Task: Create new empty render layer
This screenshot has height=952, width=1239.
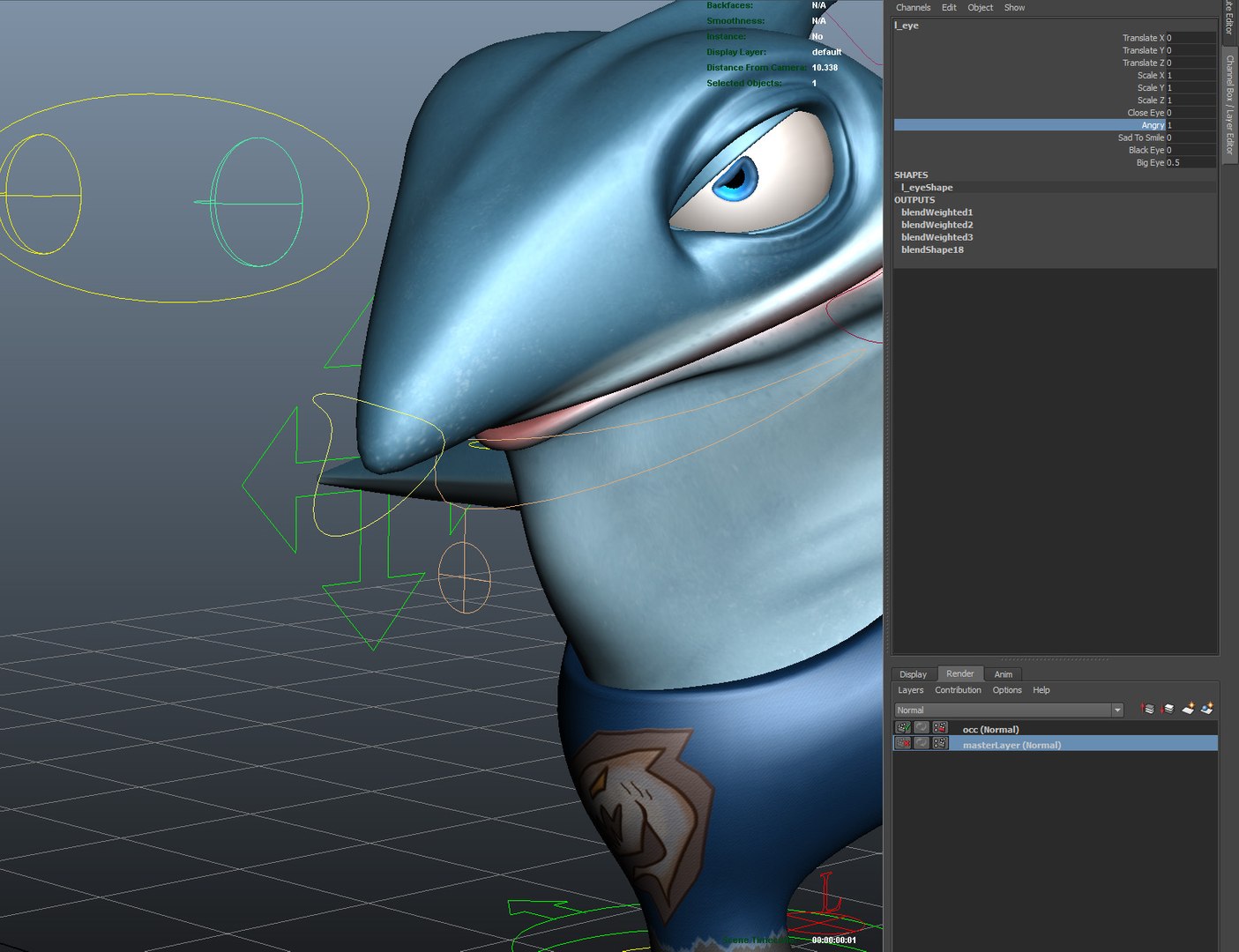Action: click(x=1188, y=709)
